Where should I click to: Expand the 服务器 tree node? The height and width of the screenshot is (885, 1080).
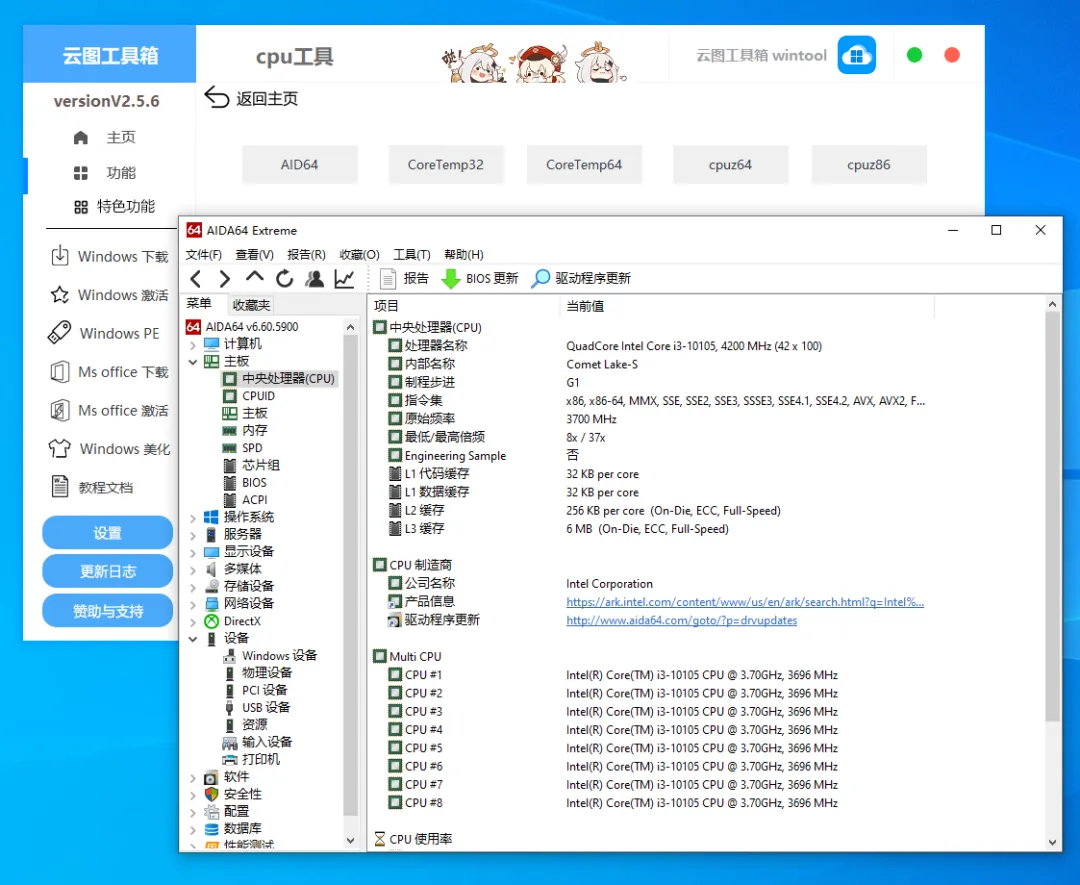193,535
